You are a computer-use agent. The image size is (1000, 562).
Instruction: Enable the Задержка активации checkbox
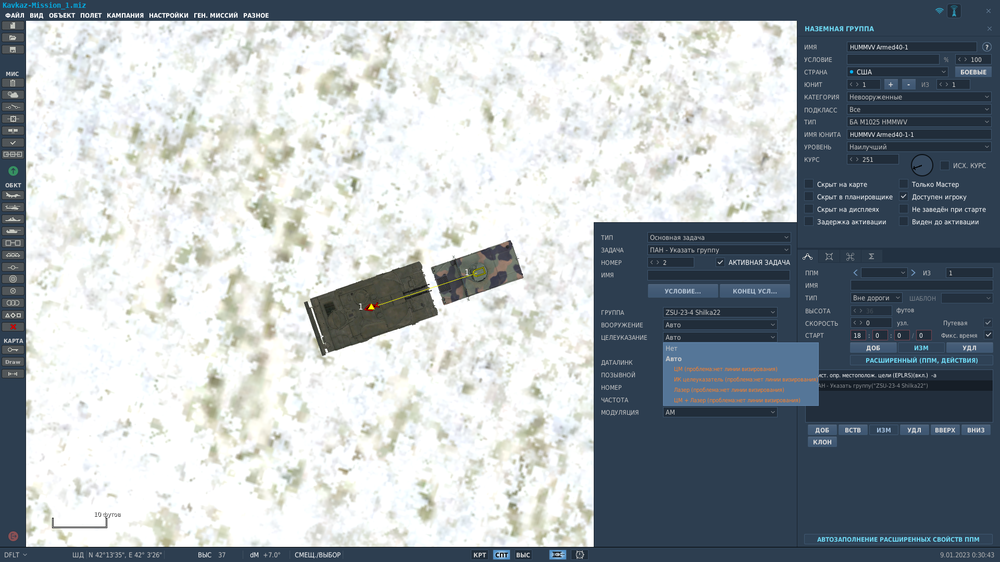[809, 222]
